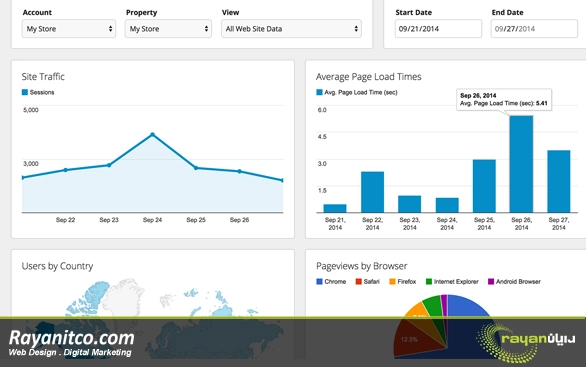Image resolution: width=586 pixels, height=367 pixels.
Task: Expand the View dropdown All Web Site Data
Action: coord(291,29)
